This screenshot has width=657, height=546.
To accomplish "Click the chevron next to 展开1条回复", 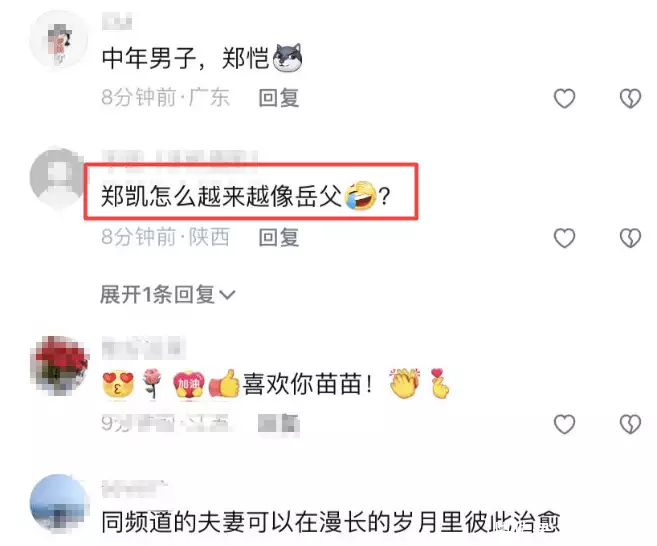I will click(x=227, y=295).
